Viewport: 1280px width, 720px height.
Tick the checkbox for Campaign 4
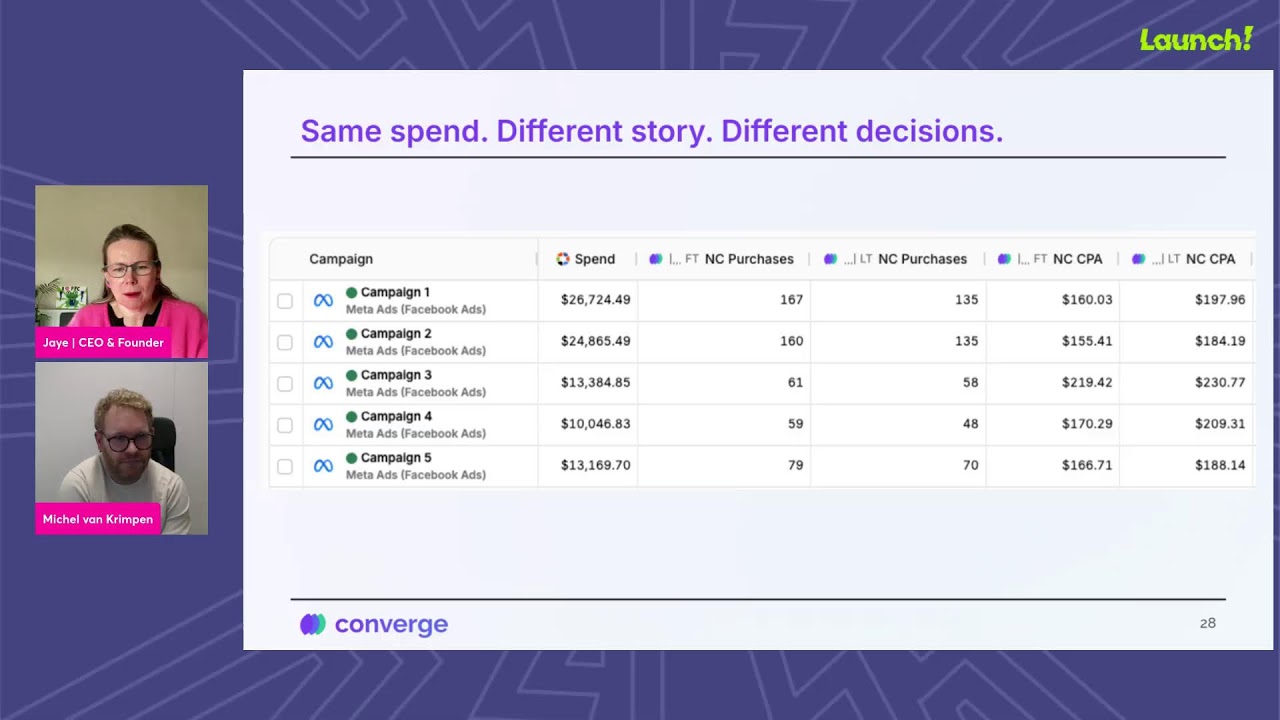(x=285, y=425)
